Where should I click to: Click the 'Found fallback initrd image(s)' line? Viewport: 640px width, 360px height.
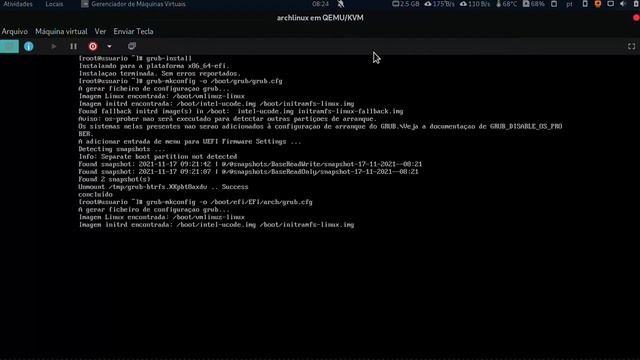(241, 111)
